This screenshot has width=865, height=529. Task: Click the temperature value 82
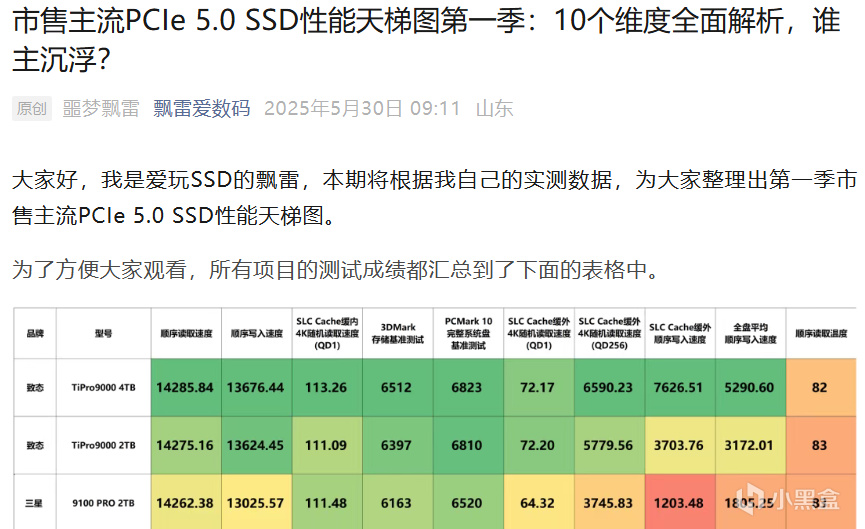point(820,387)
